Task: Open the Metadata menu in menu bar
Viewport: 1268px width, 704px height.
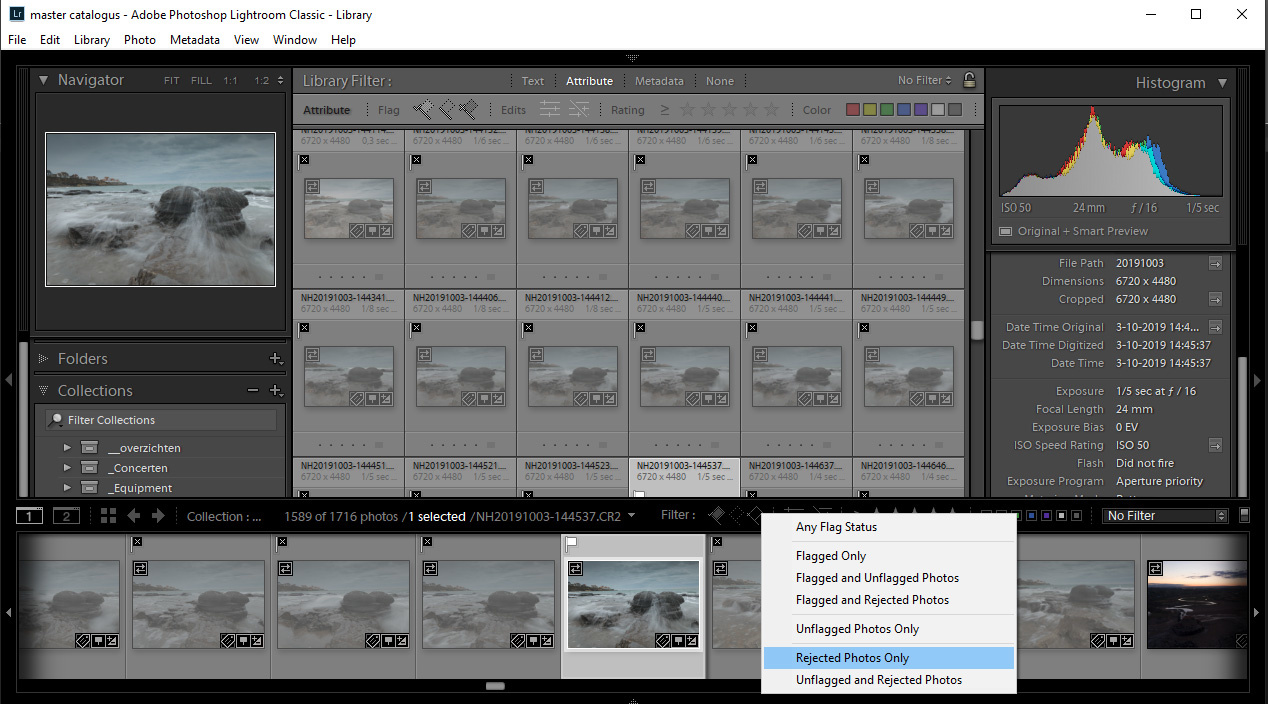Action: [195, 40]
